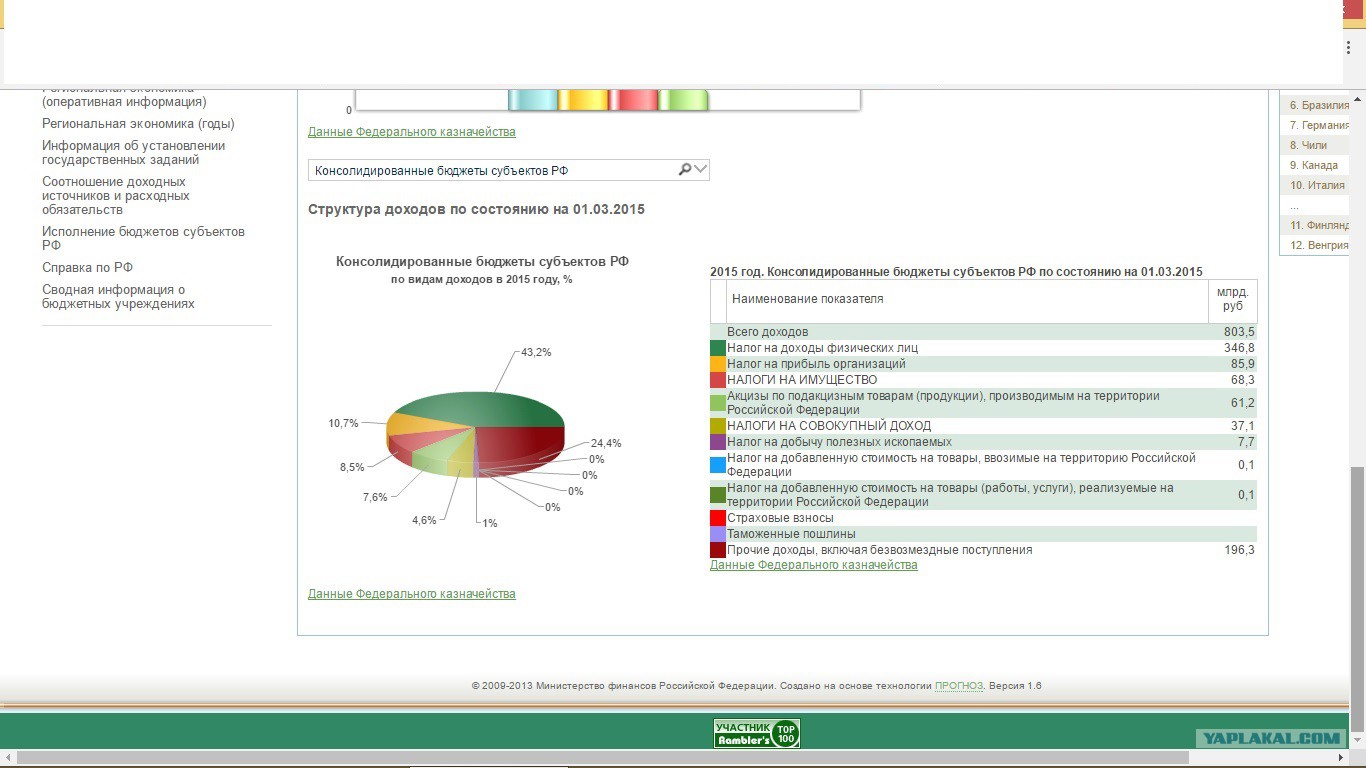The width and height of the screenshot is (1366, 768).
Task: Click the YAPLAKAL.COM watermark logo
Action: tap(1271, 738)
